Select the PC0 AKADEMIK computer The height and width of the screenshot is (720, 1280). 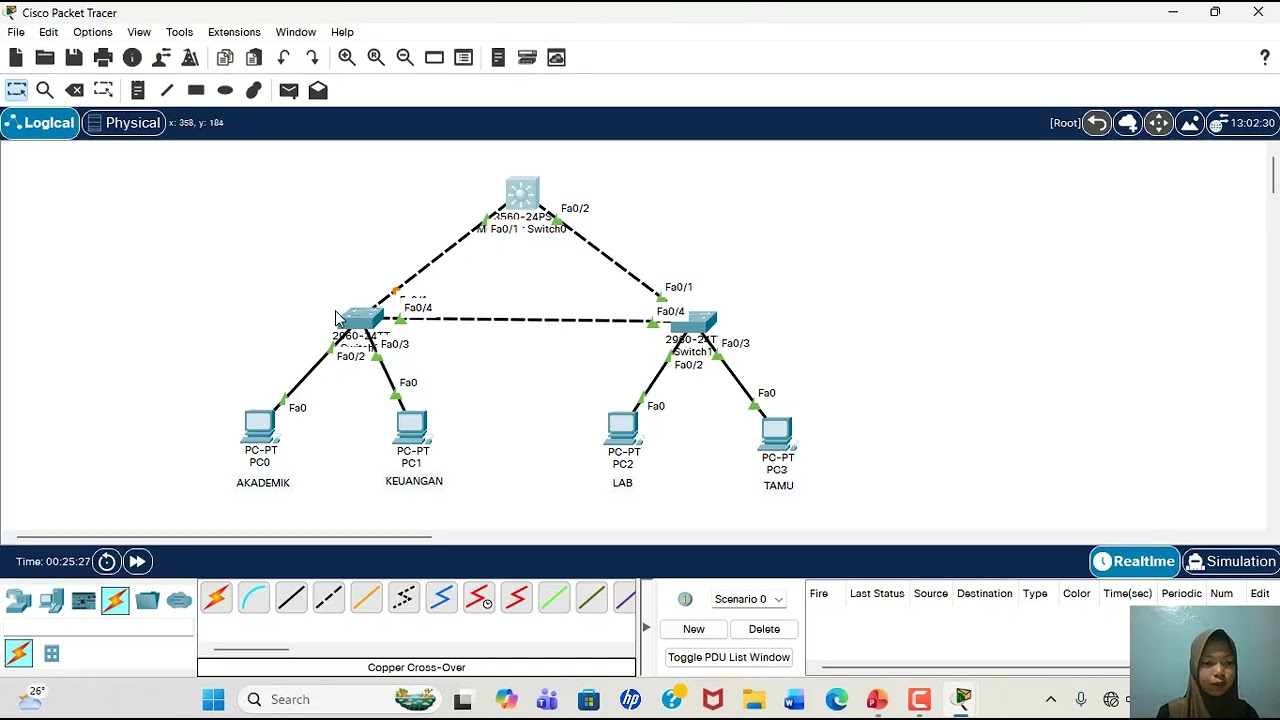point(260,427)
